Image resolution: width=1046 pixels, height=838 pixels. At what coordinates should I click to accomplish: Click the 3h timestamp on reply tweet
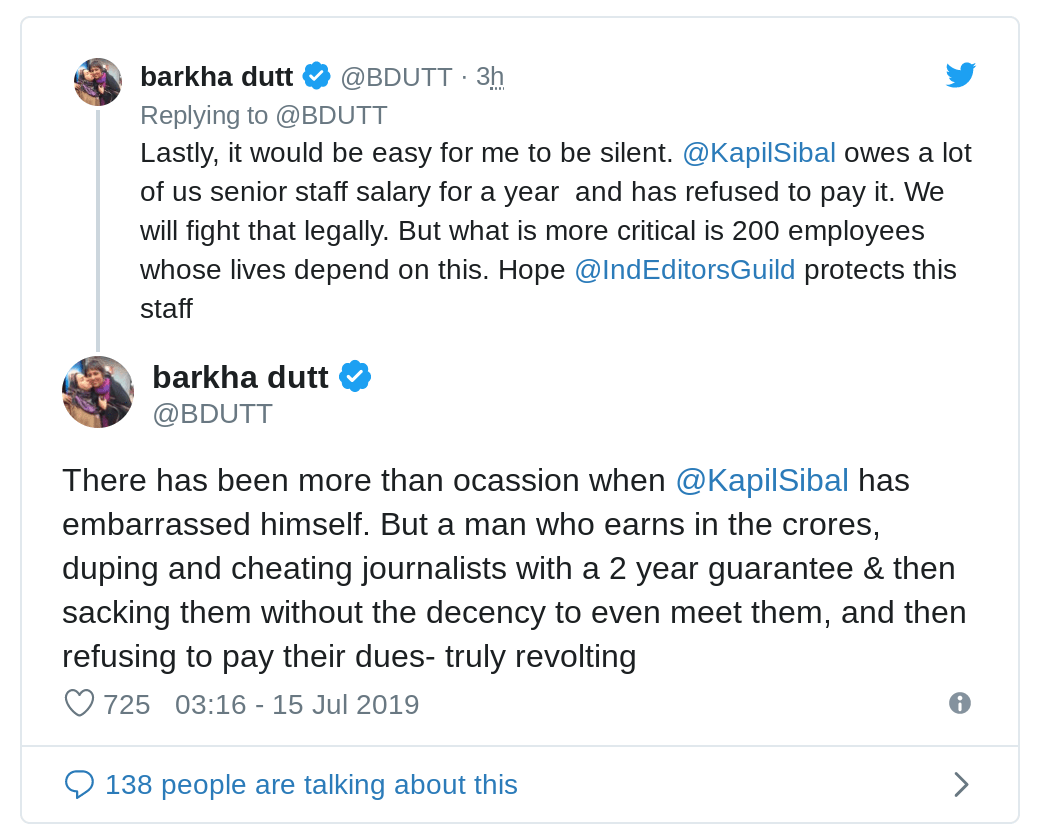[490, 77]
